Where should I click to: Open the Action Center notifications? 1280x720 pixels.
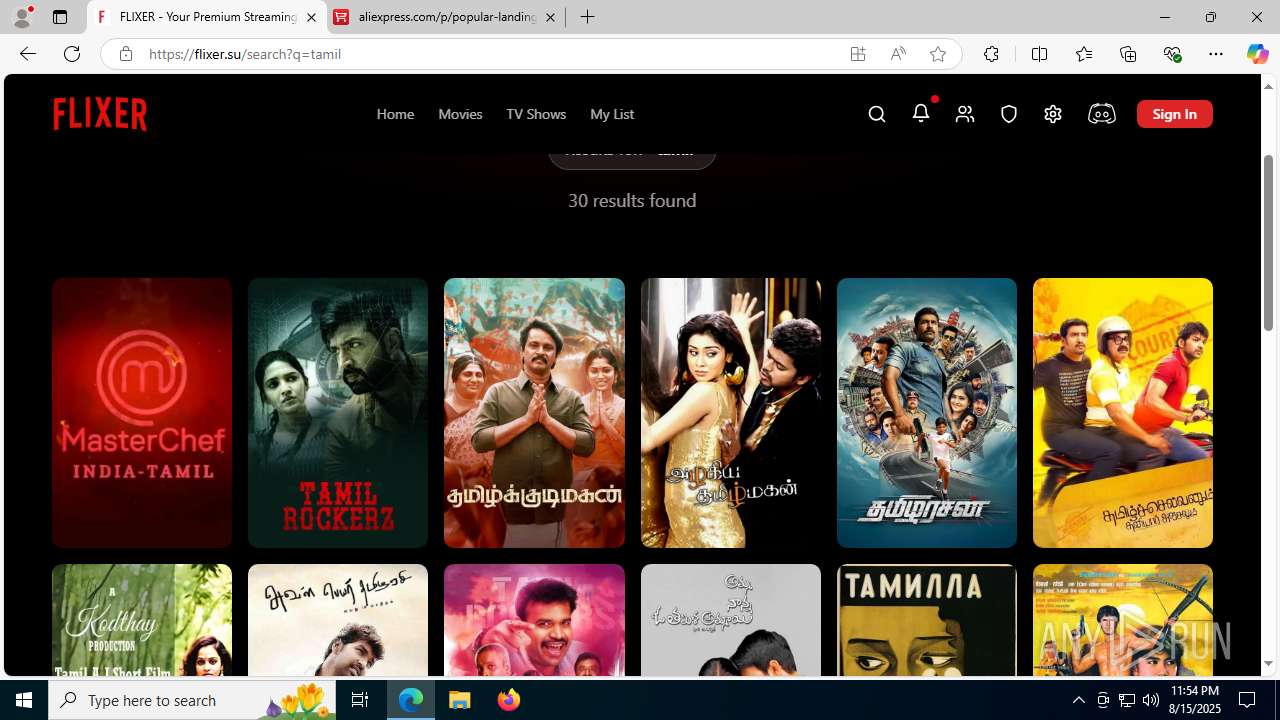pos(1248,700)
